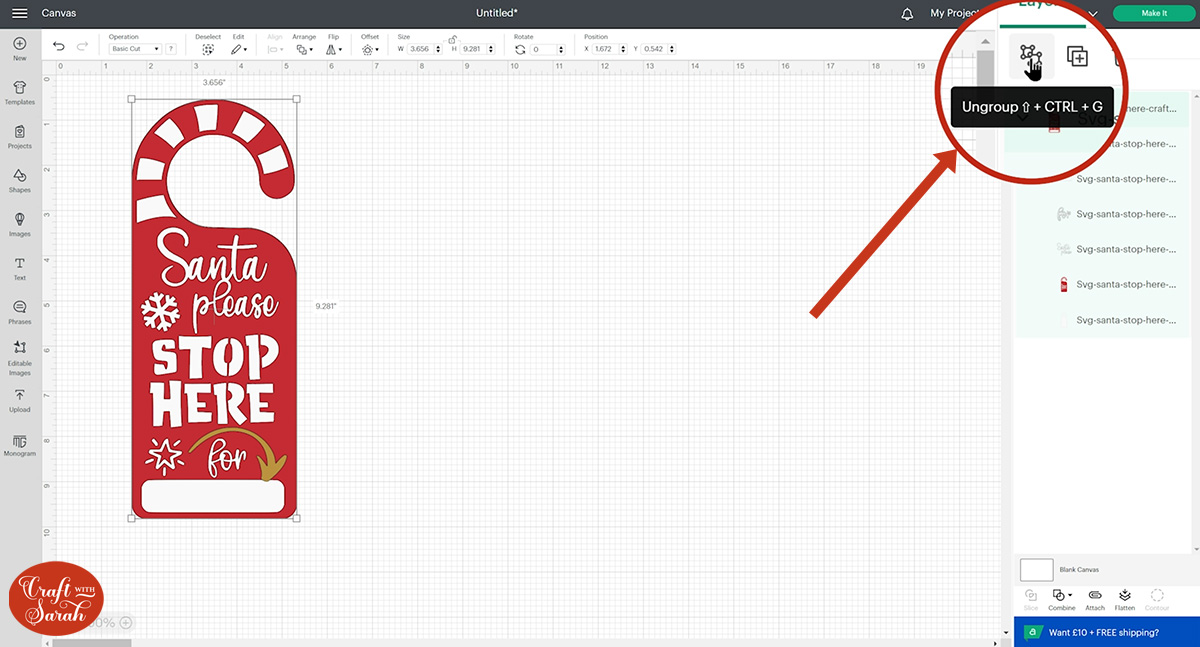Open the hamburger main menu
Screen dimensions: 1200x647
click(x=19, y=13)
